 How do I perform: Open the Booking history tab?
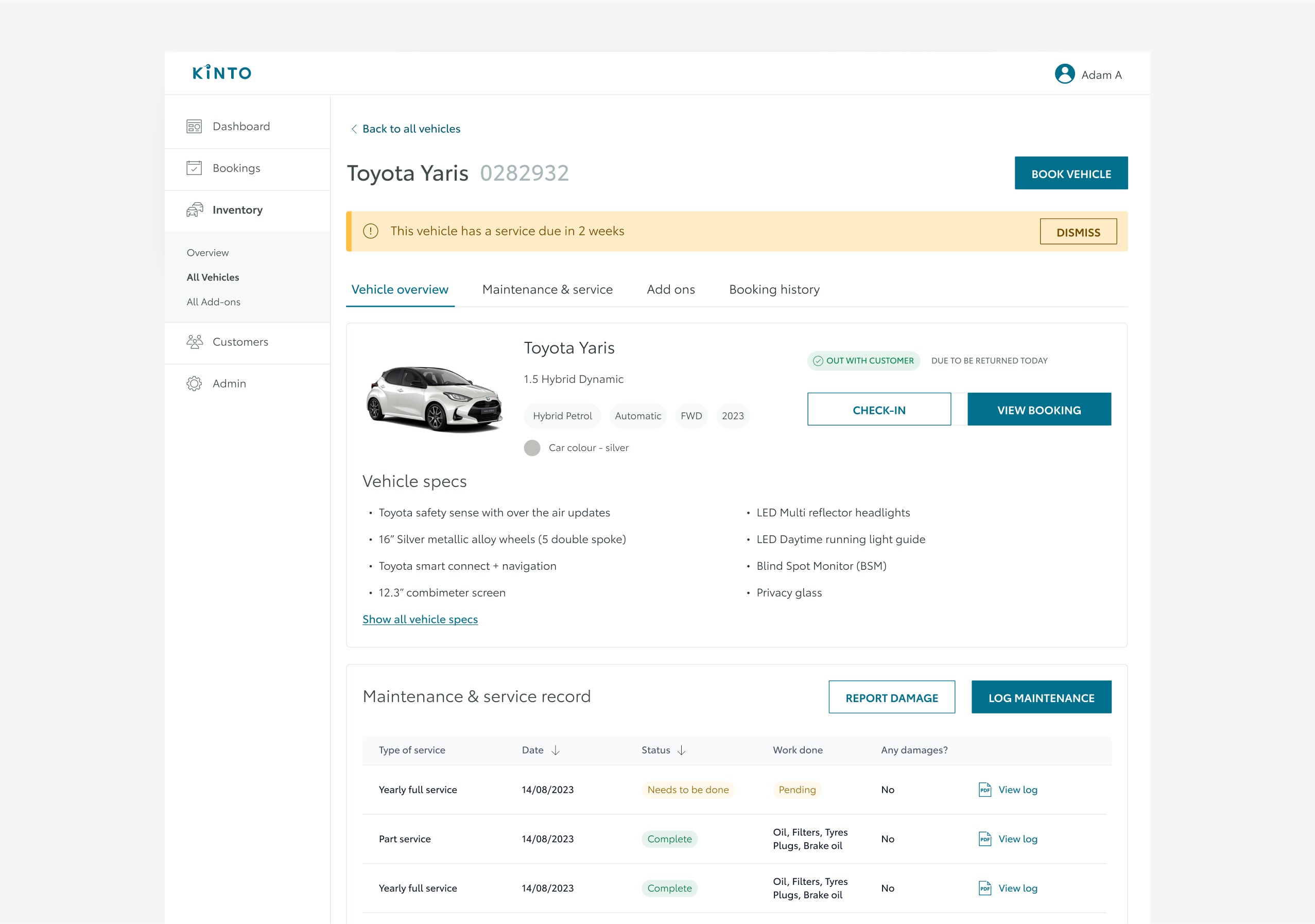(774, 290)
